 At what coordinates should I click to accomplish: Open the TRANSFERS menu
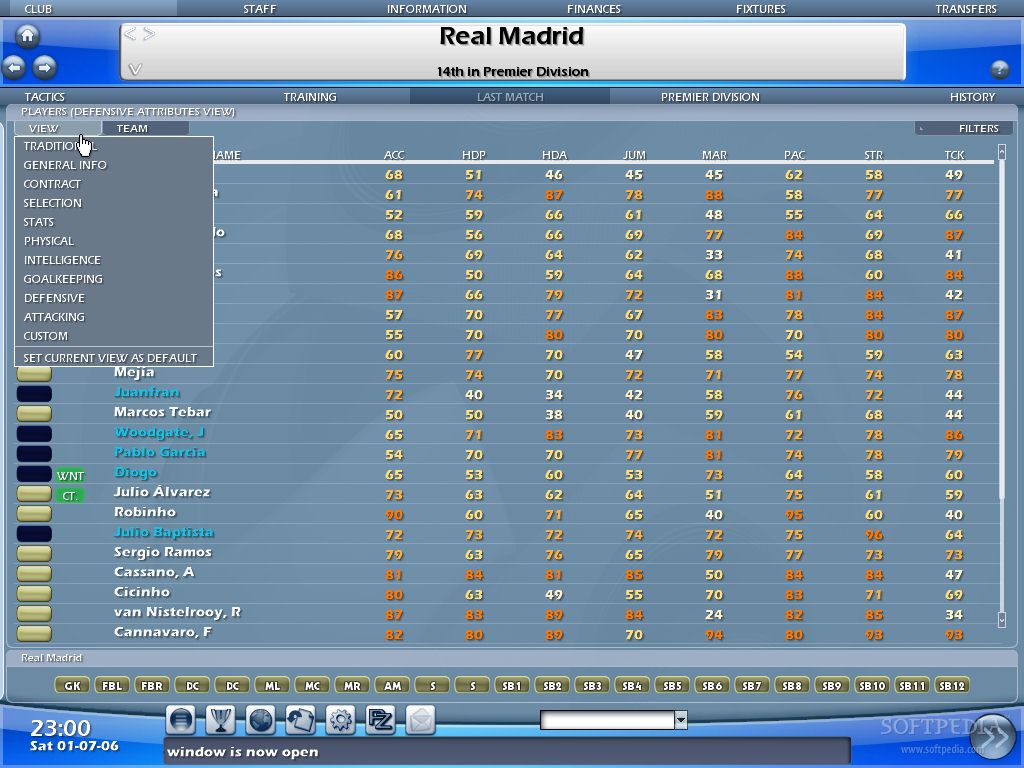[x=966, y=9]
